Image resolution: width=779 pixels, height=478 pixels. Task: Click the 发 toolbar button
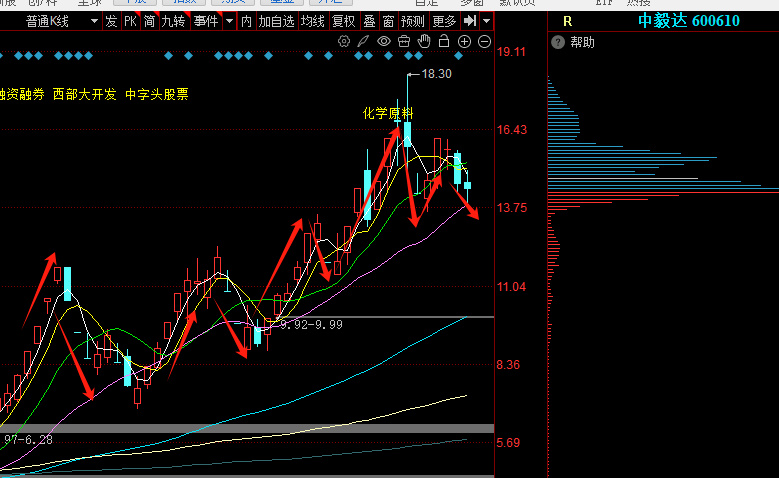pos(111,21)
